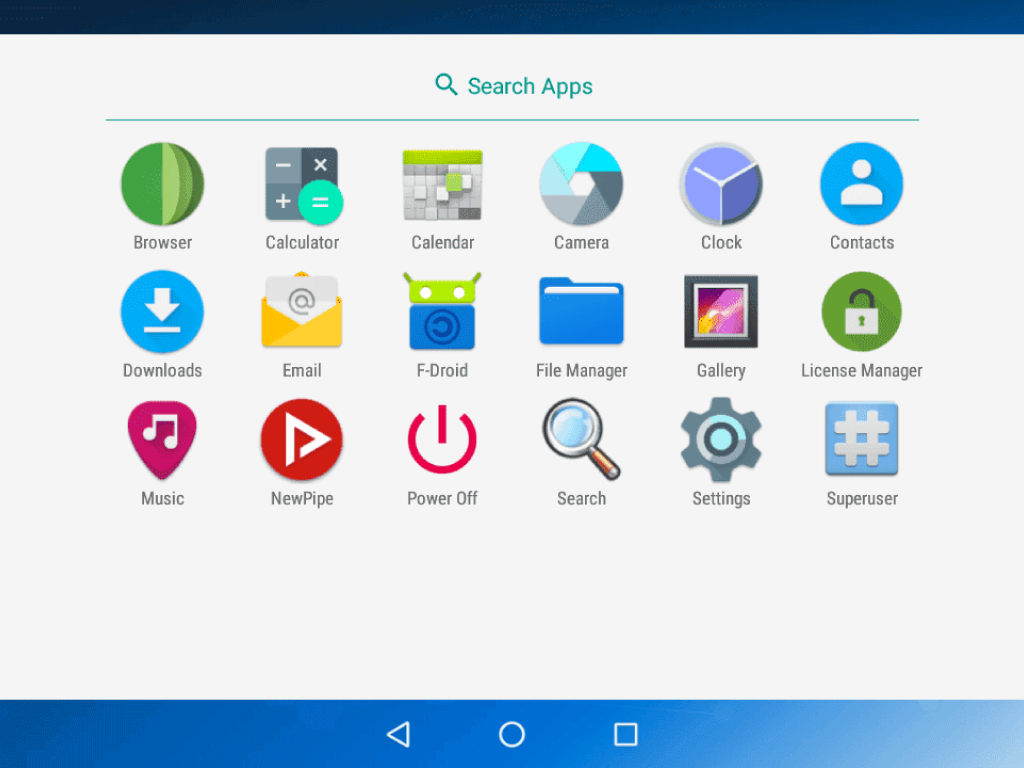The height and width of the screenshot is (768, 1024).
Task: Click the Search Apps field
Action: pos(513,86)
